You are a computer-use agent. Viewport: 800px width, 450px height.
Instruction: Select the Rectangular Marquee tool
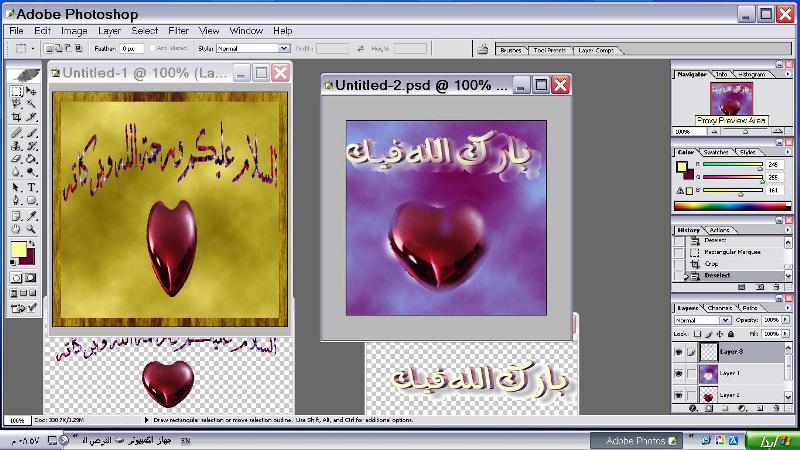coord(17,91)
